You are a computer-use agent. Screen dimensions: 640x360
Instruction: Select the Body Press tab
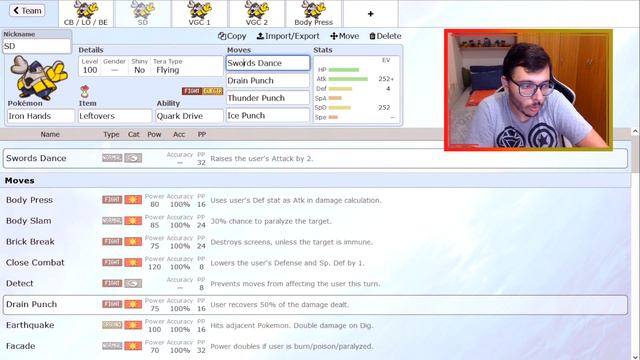[313, 13]
